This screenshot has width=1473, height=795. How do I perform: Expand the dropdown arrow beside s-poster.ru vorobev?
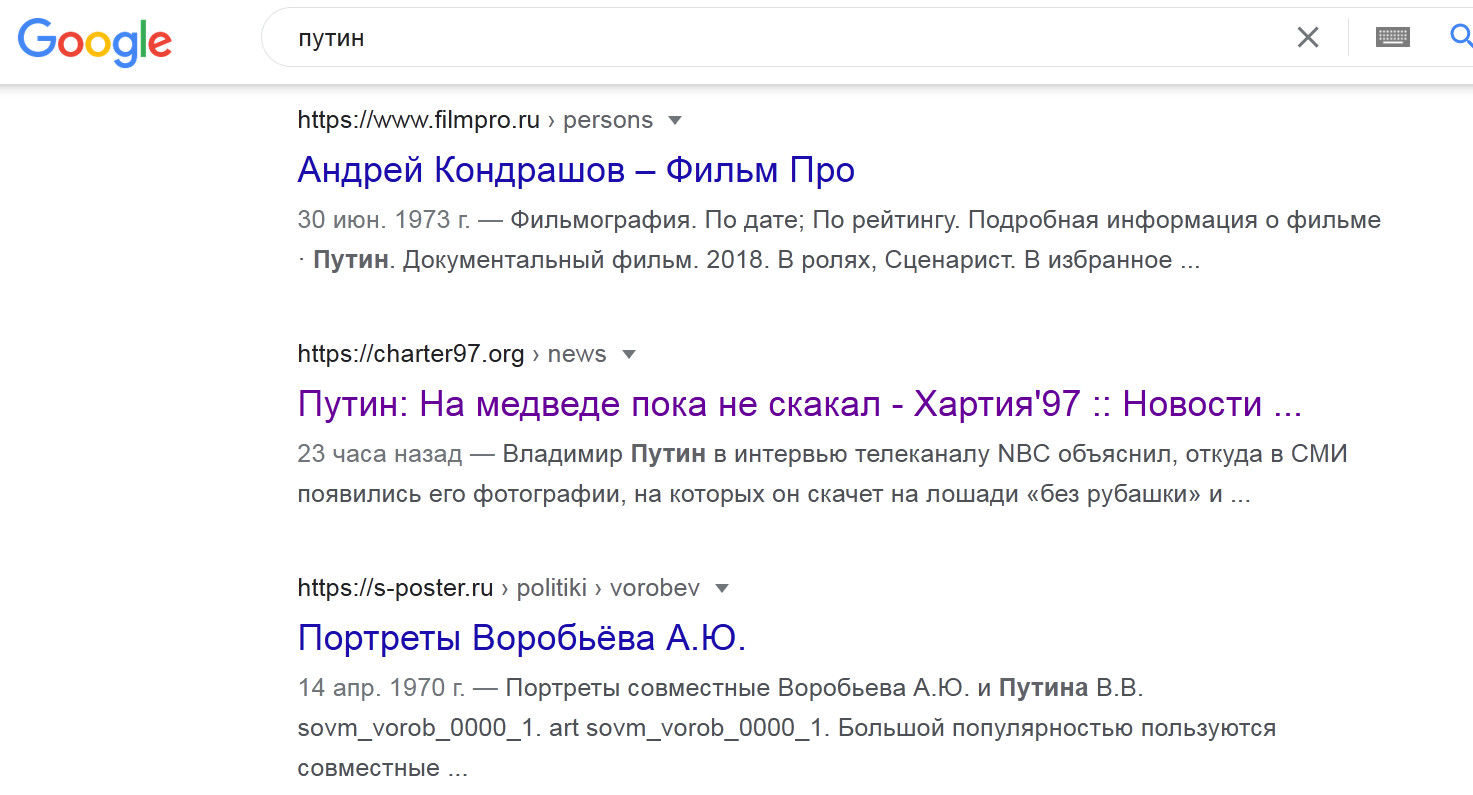(x=722, y=589)
